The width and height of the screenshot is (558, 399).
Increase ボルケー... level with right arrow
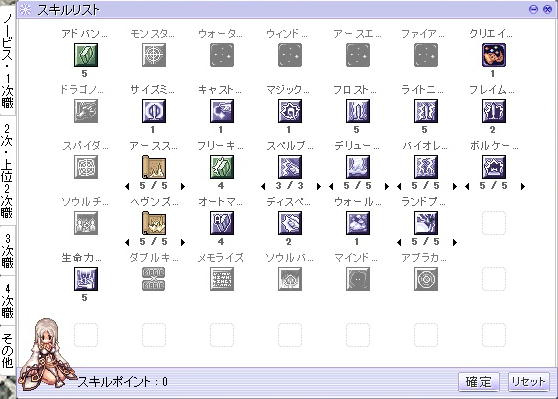523,186
